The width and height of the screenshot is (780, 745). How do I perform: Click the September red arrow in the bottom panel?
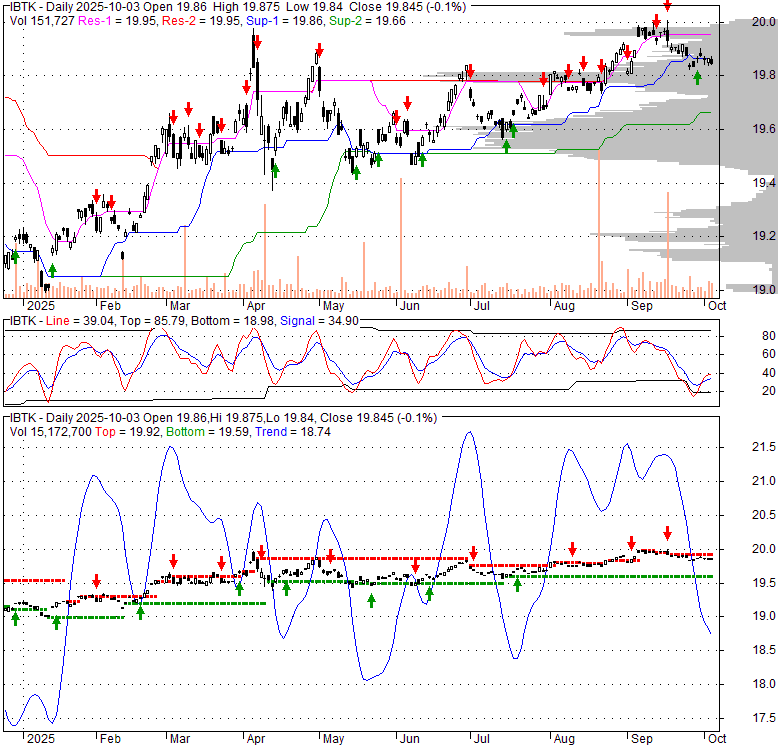[x=667, y=532]
